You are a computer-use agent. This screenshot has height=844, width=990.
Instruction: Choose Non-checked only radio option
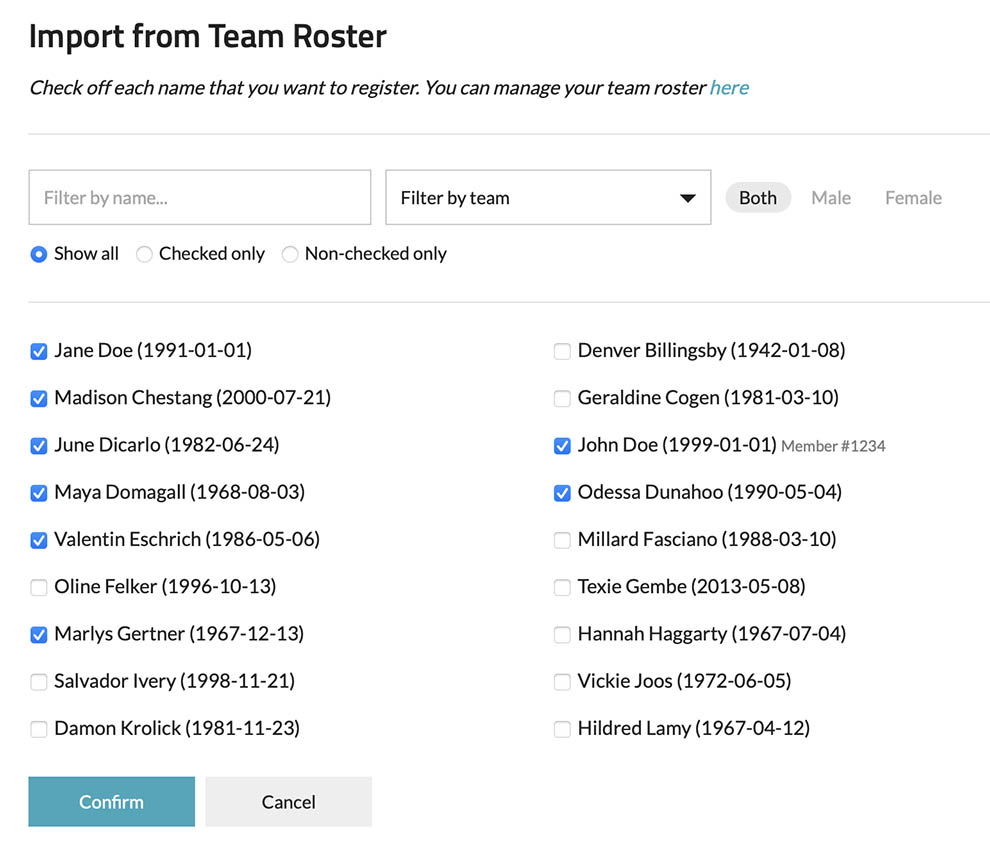tap(290, 254)
